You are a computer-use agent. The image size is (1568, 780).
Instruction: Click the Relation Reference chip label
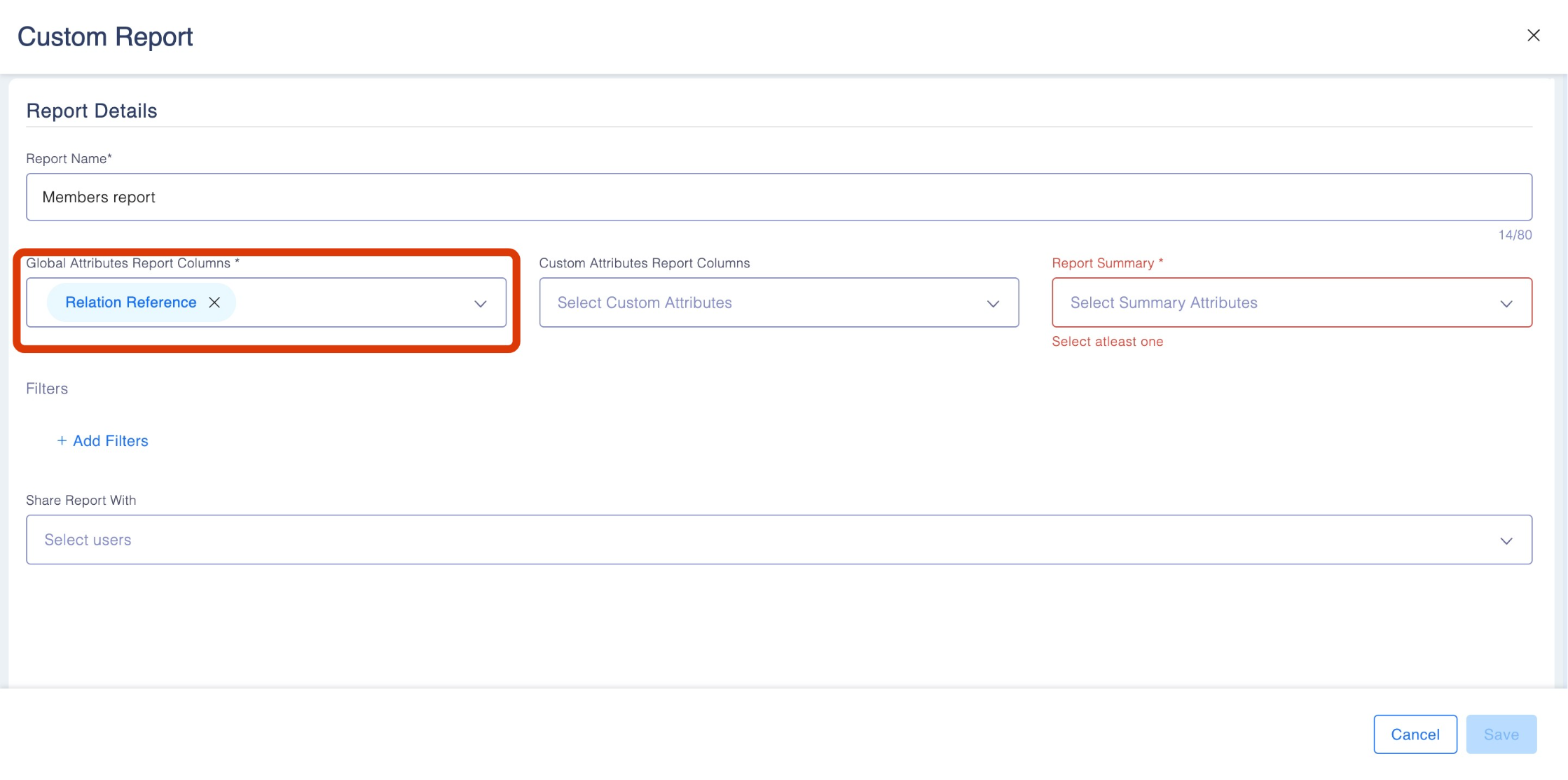pos(130,302)
